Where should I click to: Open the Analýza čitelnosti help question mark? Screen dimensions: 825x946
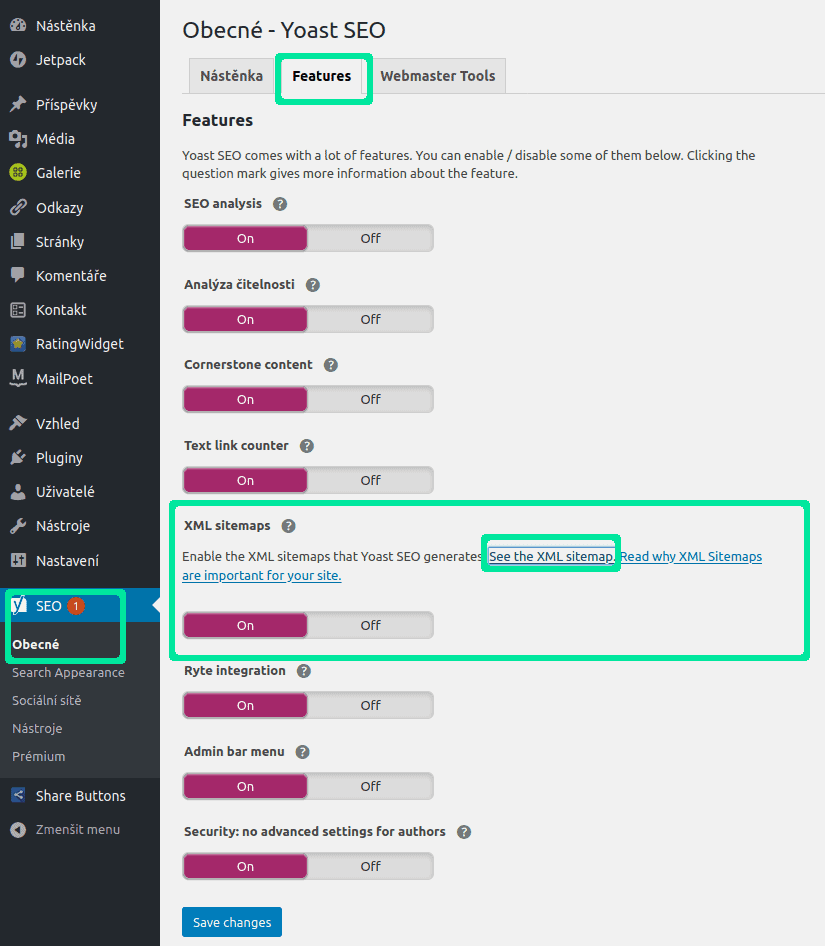(x=313, y=285)
